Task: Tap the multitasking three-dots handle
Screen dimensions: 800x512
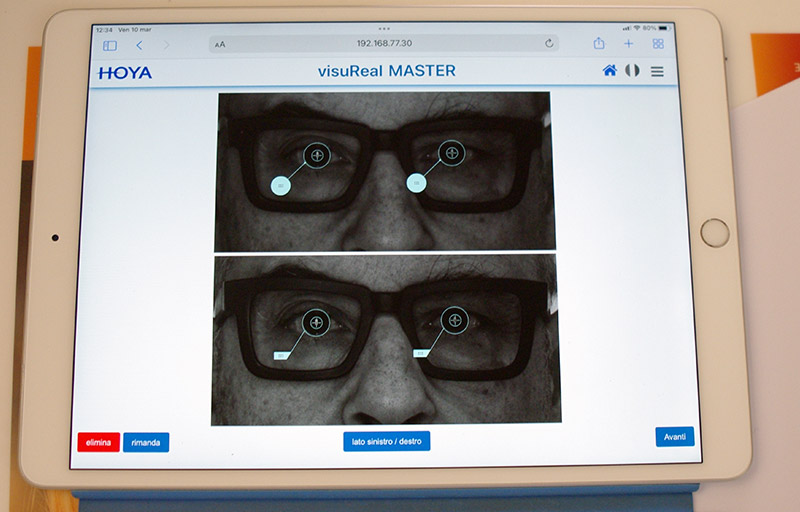Action: 384,29
